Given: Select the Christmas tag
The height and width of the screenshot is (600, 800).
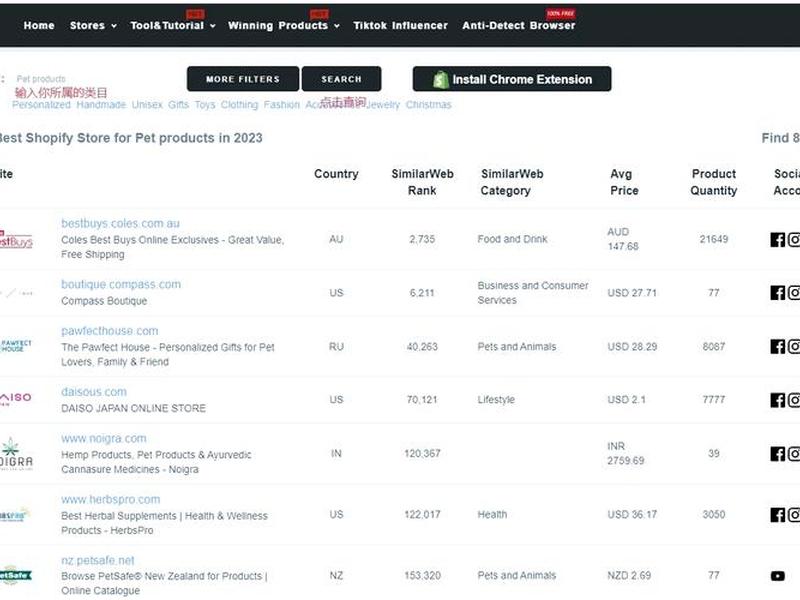Looking at the screenshot, I should [x=429, y=105].
